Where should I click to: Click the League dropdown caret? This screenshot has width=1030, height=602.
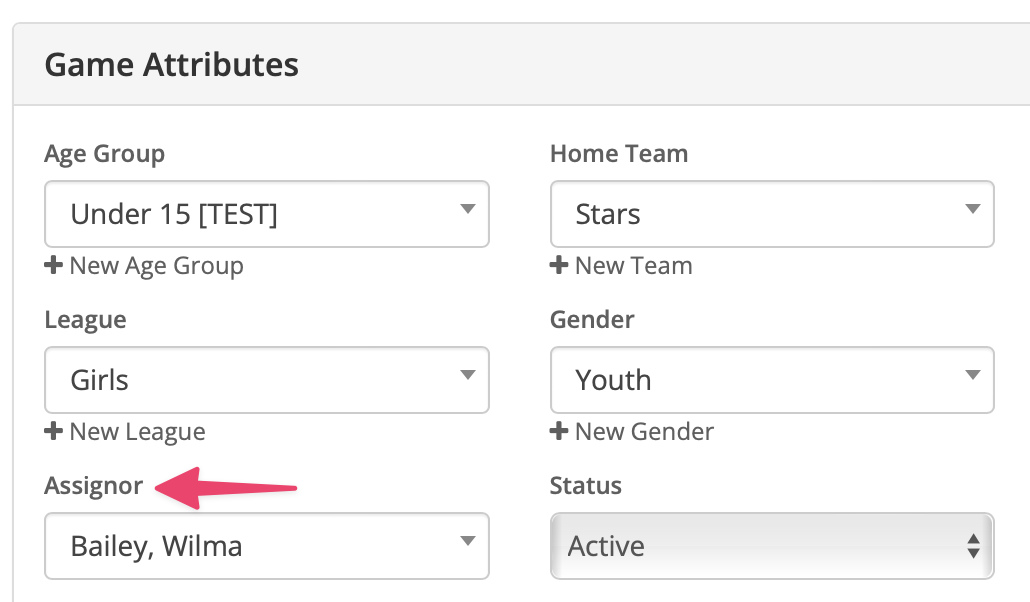(x=468, y=375)
